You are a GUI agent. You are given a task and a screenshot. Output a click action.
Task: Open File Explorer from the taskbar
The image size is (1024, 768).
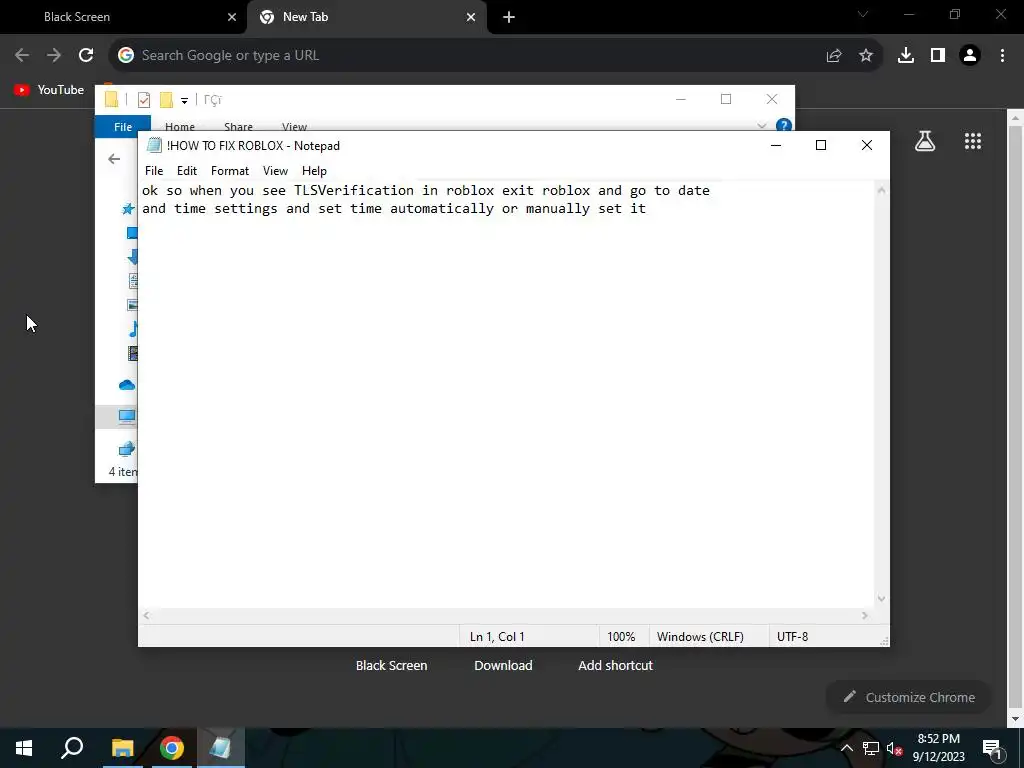click(122, 748)
